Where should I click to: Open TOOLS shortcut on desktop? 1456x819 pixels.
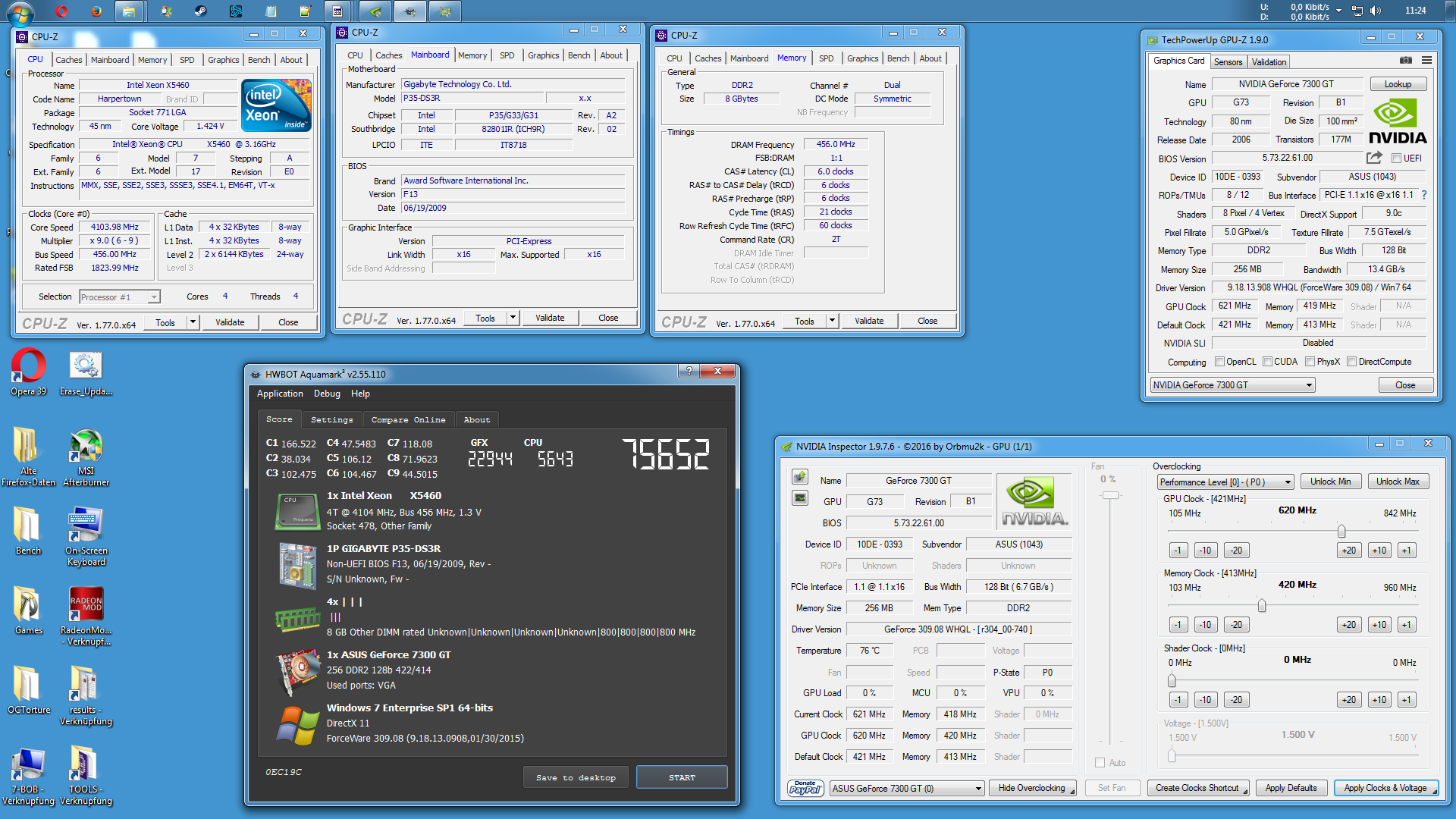pyautogui.click(x=86, y=775)
